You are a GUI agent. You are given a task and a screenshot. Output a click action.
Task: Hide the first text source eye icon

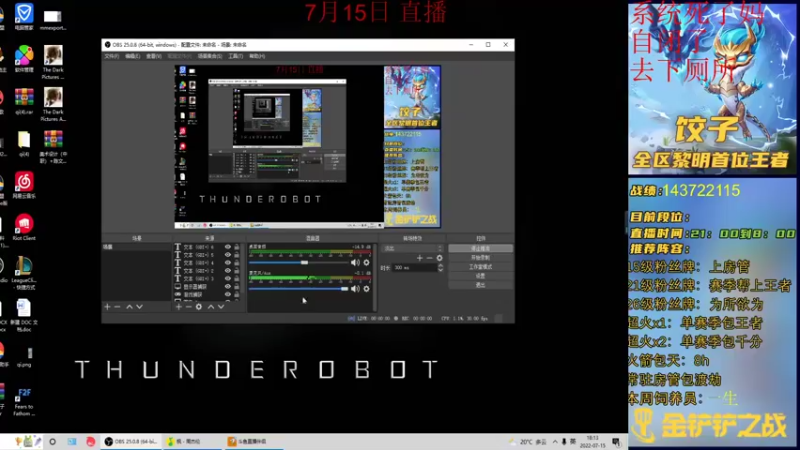pyautogui.click(x=228, y=247)
